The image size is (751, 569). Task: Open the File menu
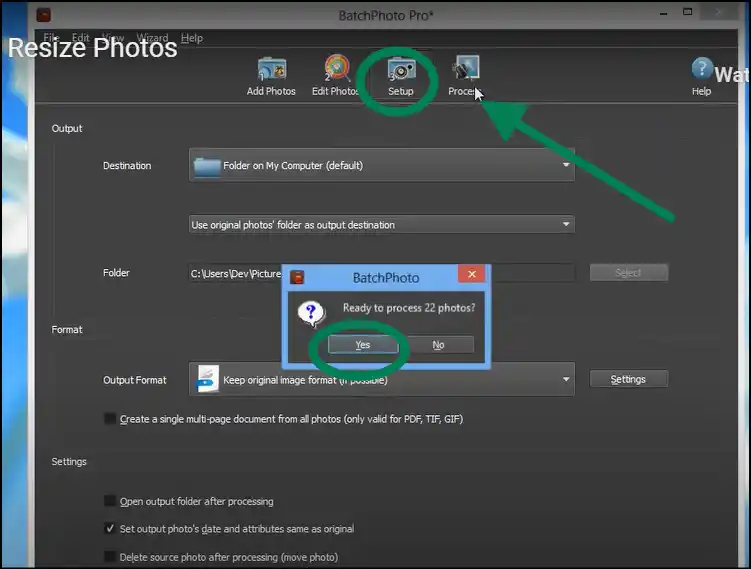(51, 37)
